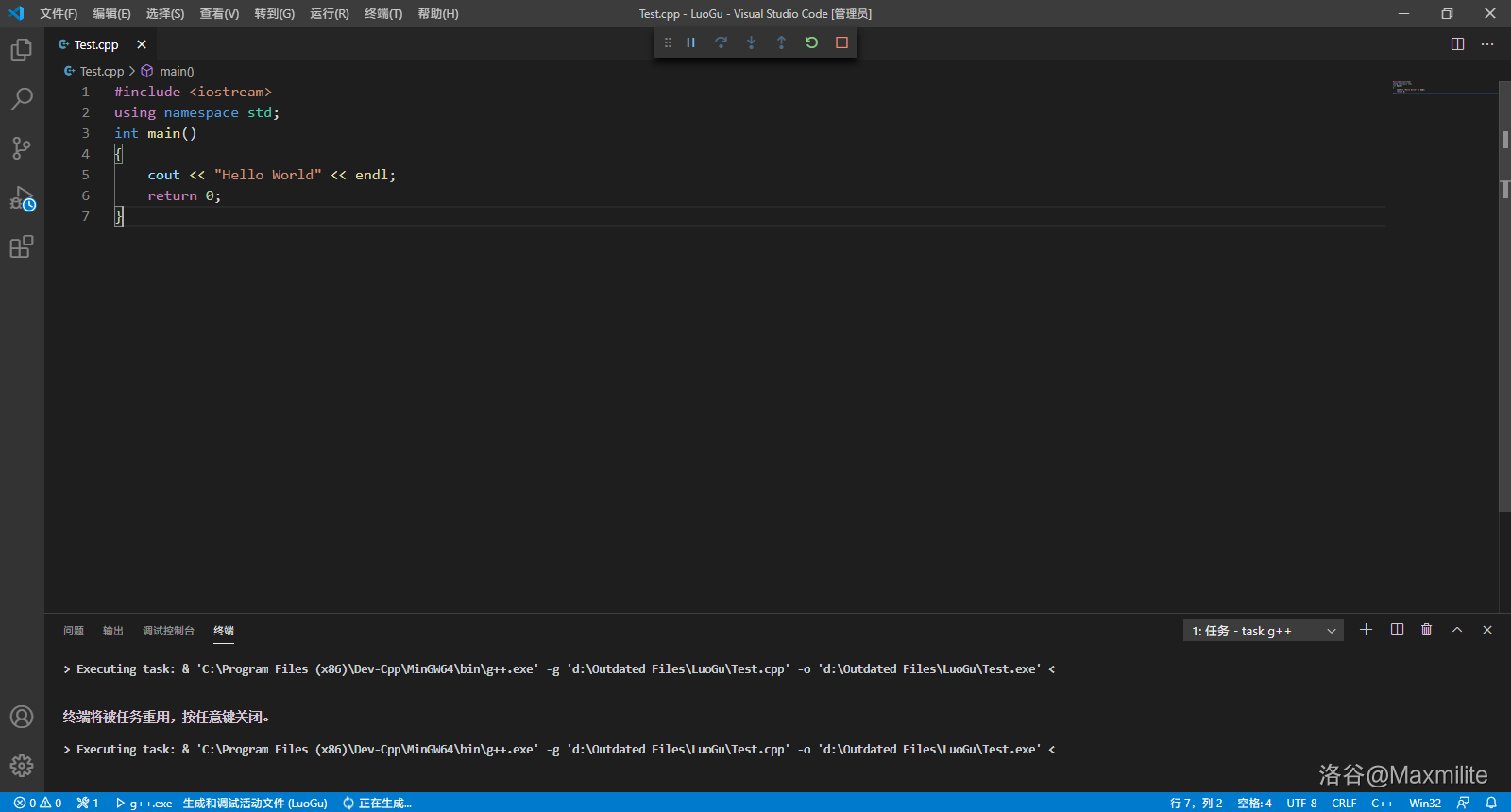Open the 帮助(H) menu
Viewport: 1511px width, 812px height.
tap(438, 13)
